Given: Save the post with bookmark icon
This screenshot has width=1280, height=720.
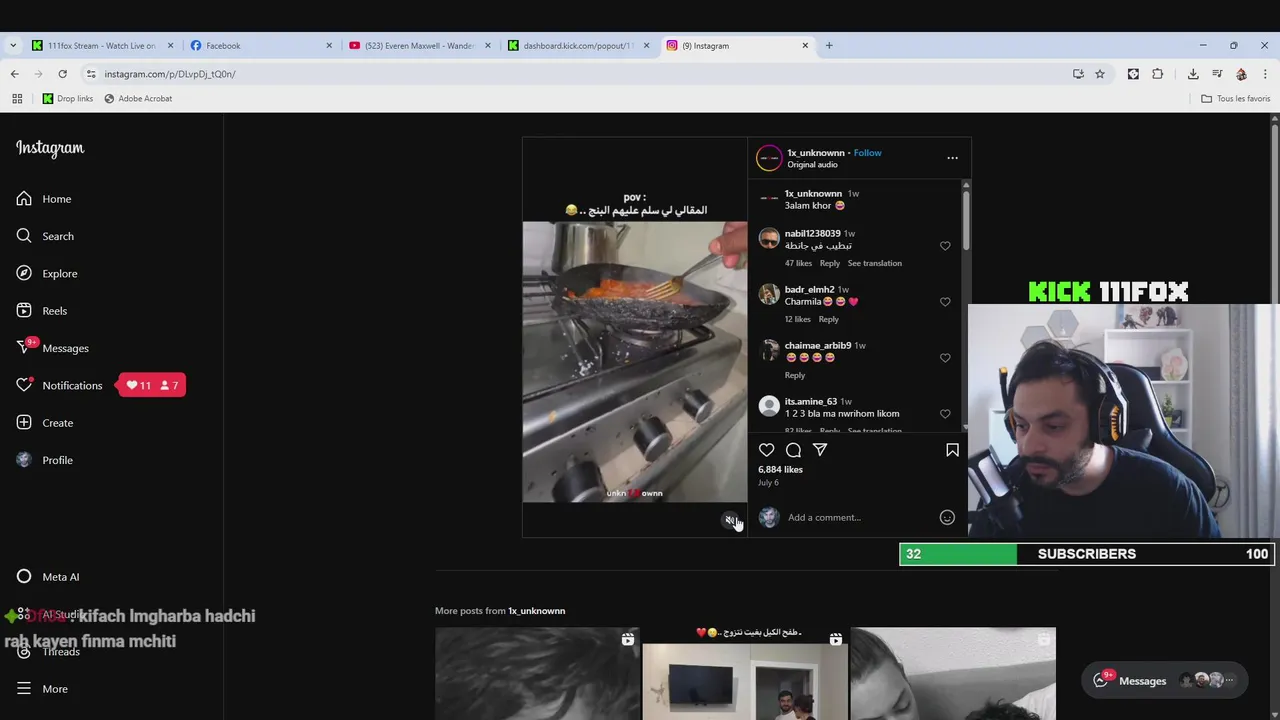Looking at the screenshot, I should click(x=952, y=450).
